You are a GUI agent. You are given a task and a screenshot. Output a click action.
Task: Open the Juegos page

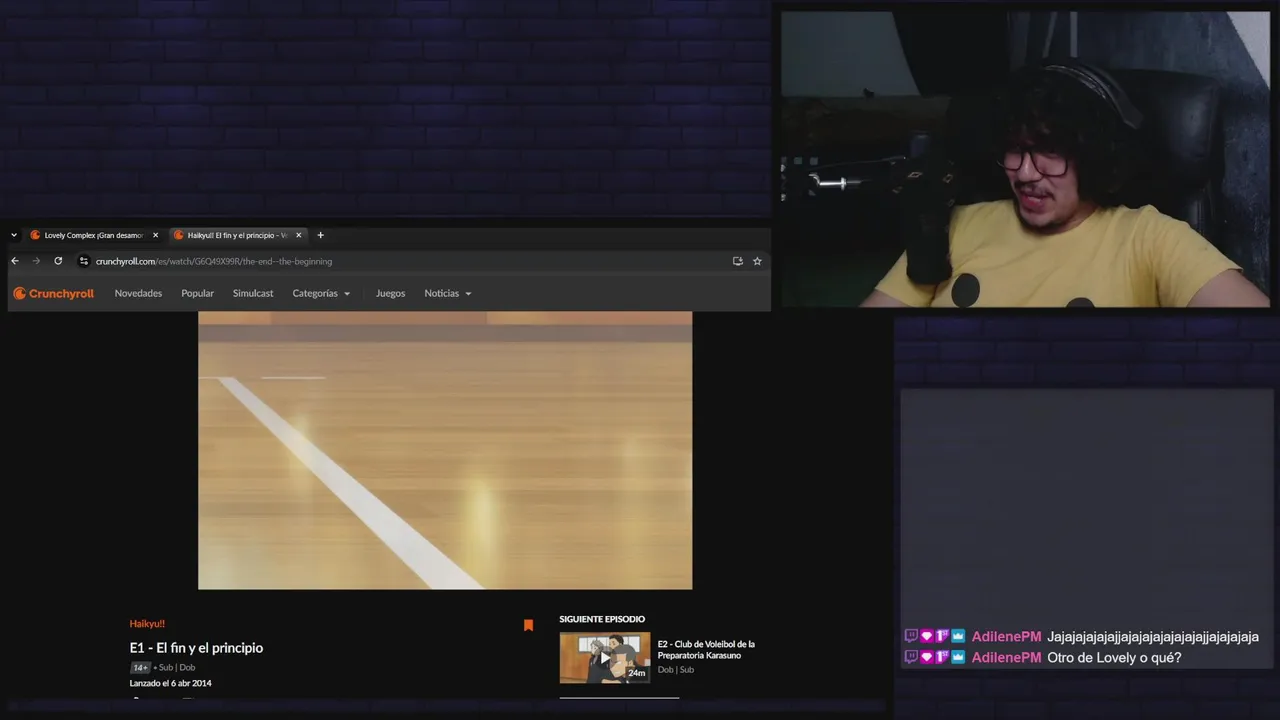click(x=390, y=293)
